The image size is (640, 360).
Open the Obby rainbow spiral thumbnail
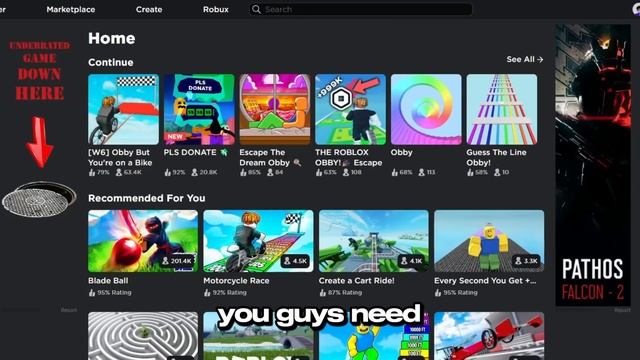[x=426, y=109]
